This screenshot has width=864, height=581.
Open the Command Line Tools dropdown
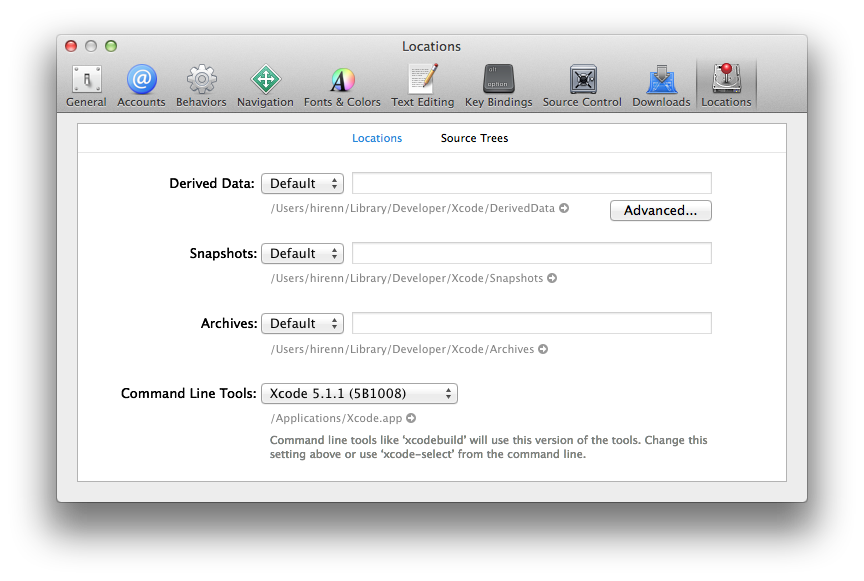tap(359, 394)
